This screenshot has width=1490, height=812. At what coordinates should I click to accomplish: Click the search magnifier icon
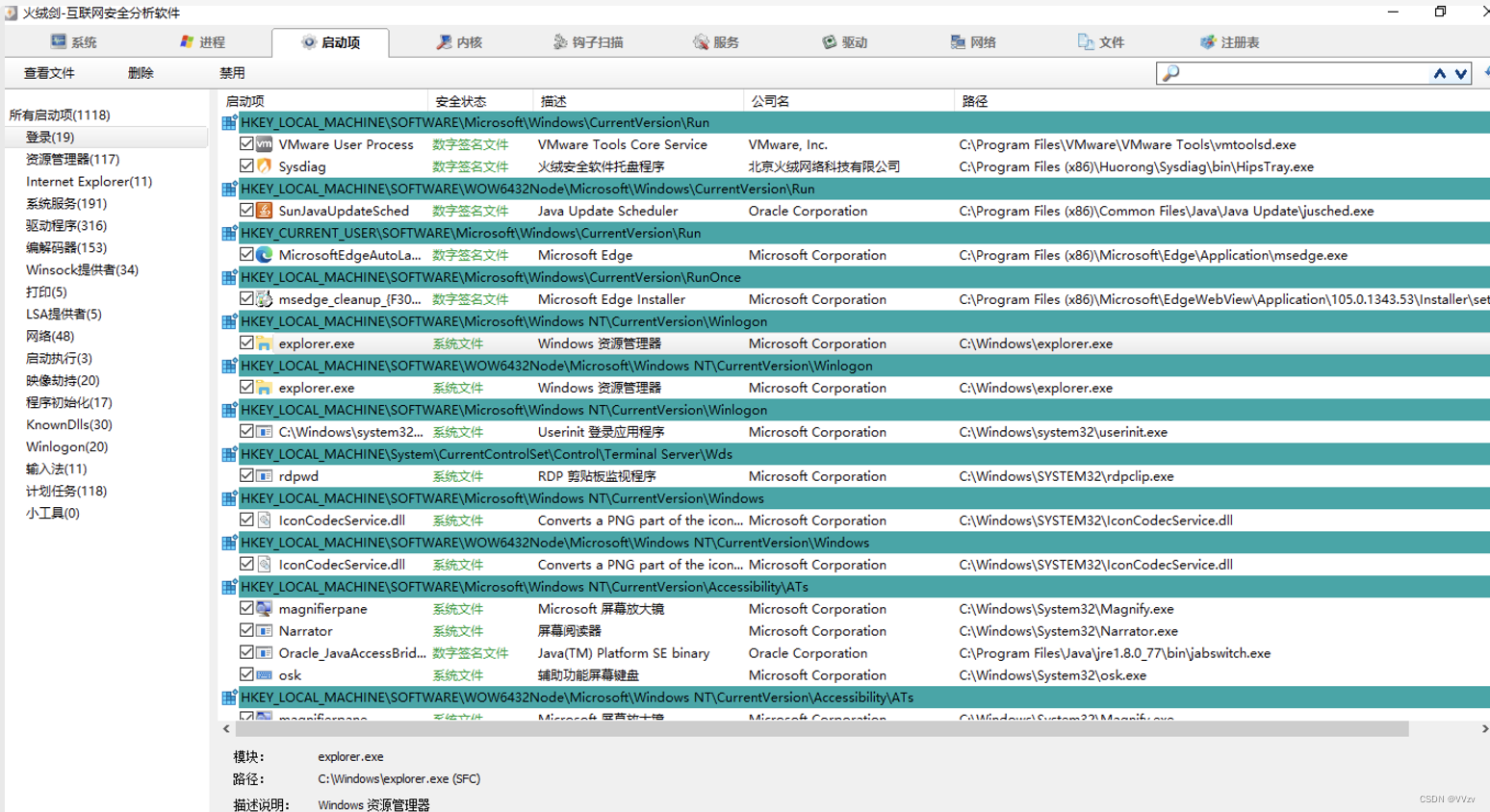coord(1170,73)
